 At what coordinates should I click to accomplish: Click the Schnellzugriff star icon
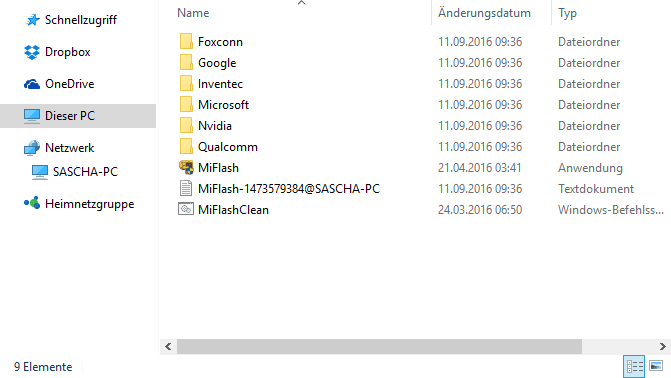(33, 20)
